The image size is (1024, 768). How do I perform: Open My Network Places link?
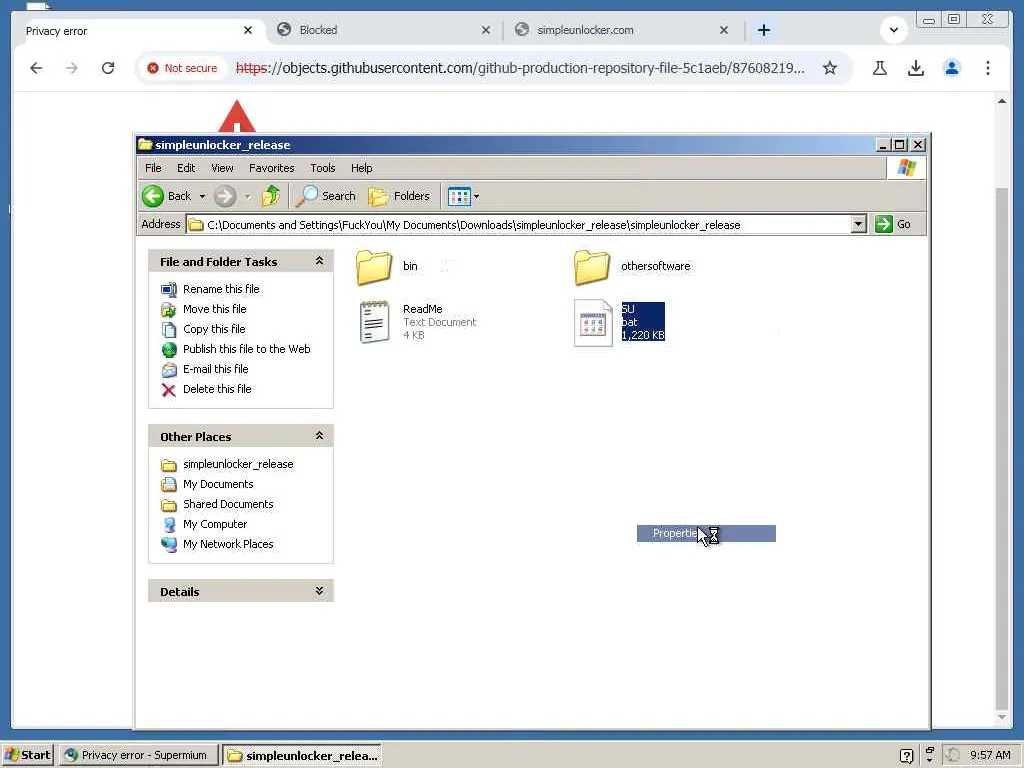(x=228, y=544)
